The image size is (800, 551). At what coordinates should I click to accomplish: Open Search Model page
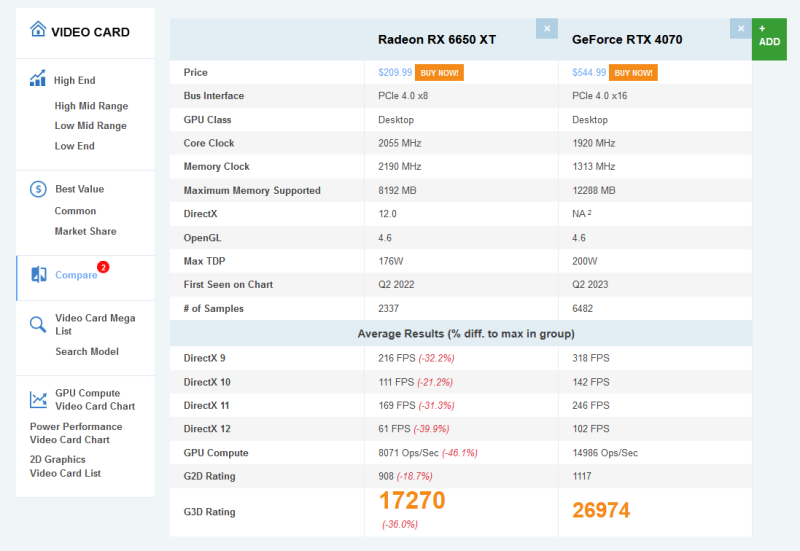tap(87, 352)
